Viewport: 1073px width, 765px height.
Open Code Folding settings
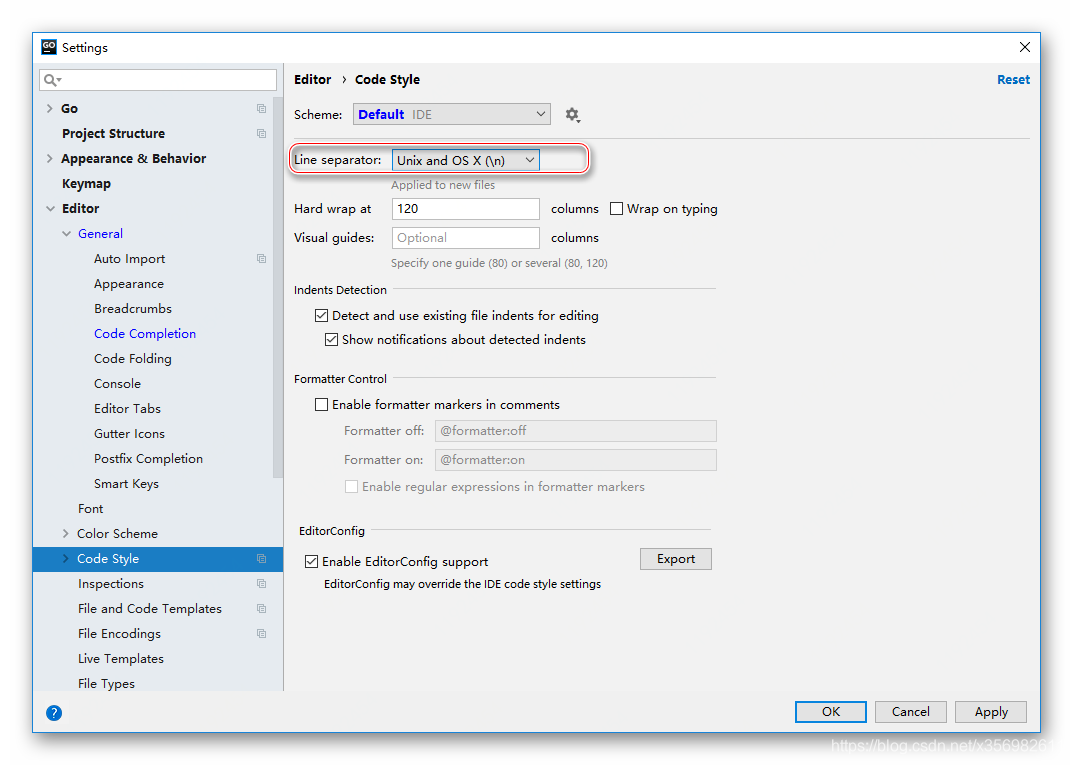tap(133, 359)
